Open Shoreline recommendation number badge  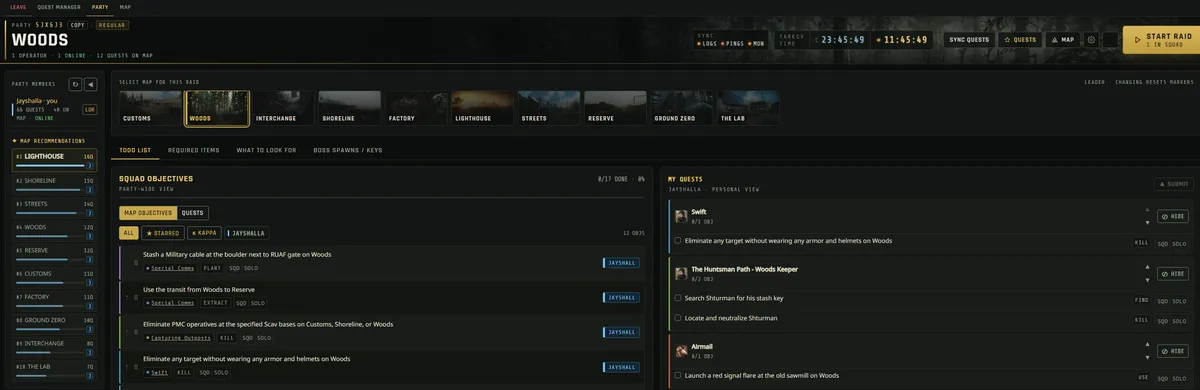(89, 189)
